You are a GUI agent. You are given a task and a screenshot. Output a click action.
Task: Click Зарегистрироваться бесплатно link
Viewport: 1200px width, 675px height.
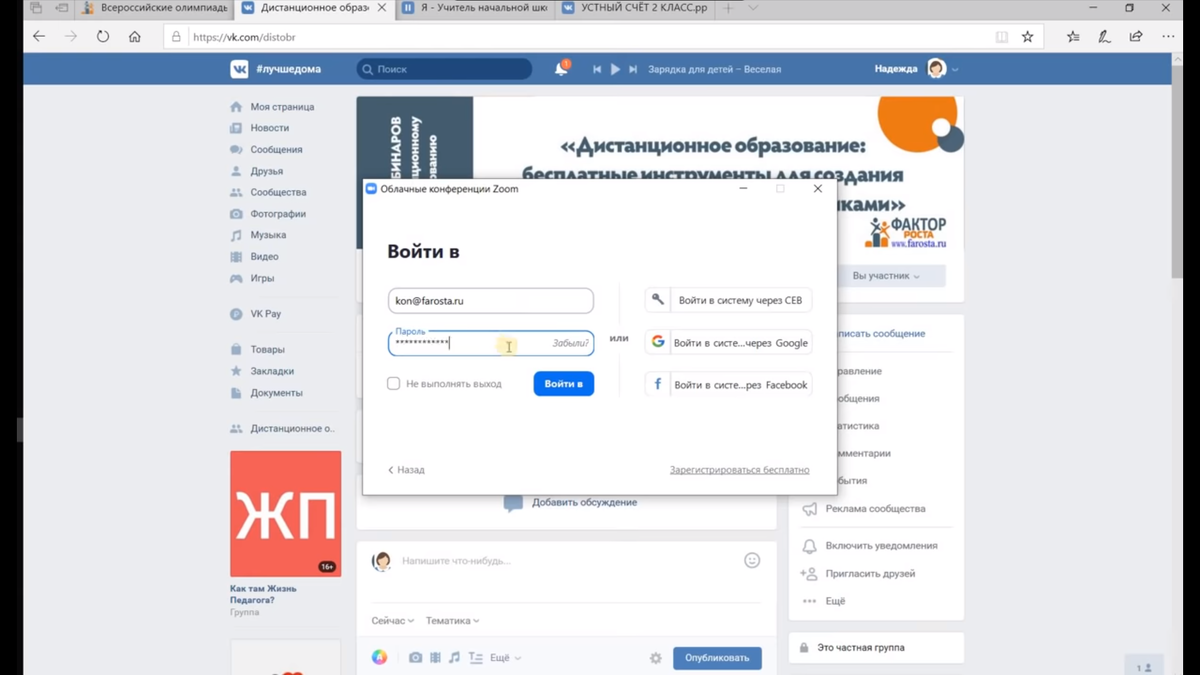click(740, 470)
